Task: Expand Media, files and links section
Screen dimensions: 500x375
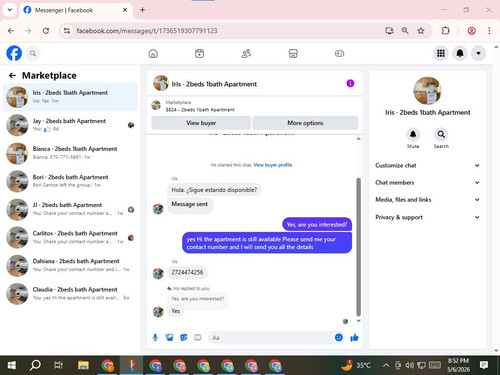Action: [x=428, y=200]
